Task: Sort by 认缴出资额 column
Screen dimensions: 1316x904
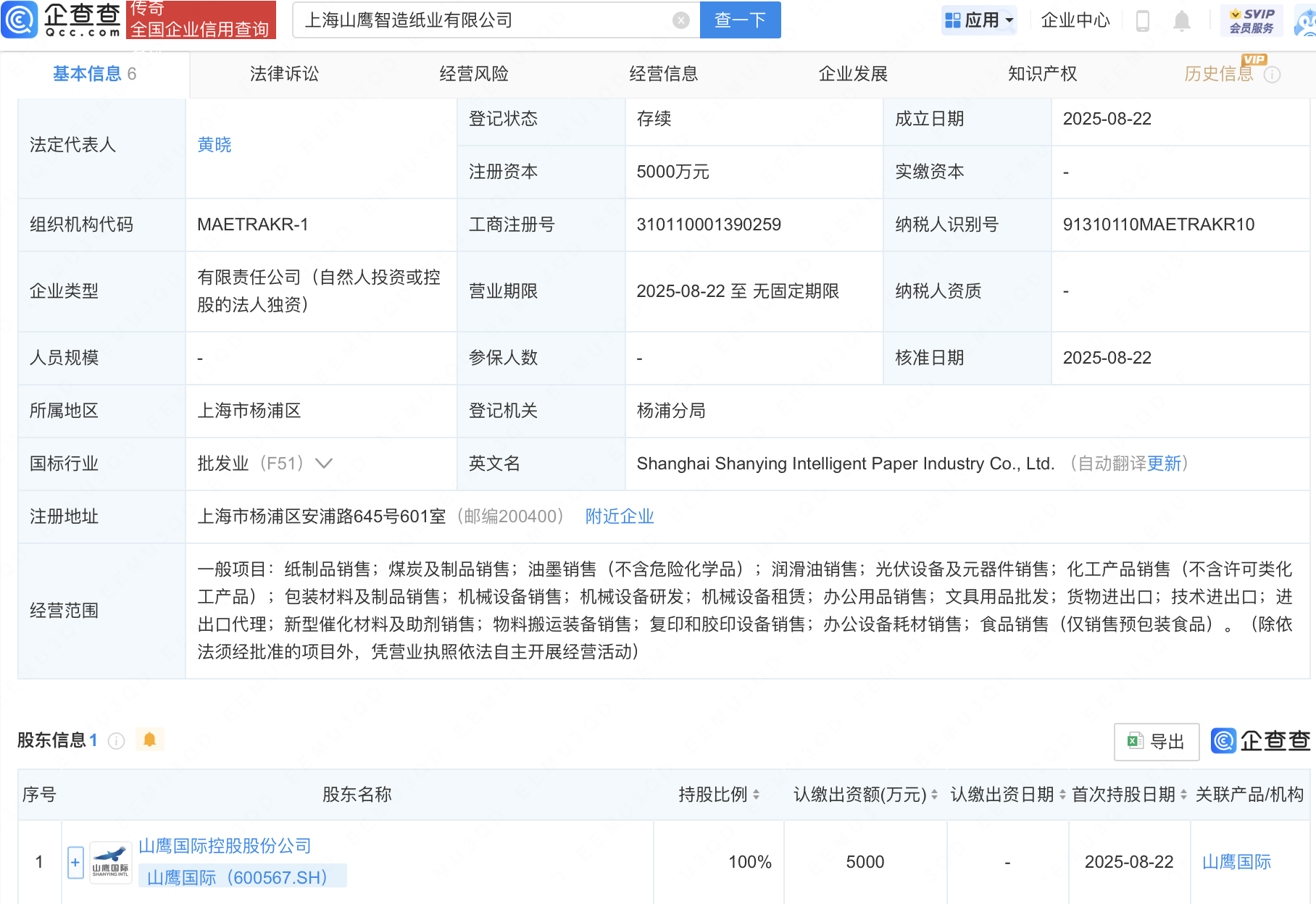Action: click(x=934, y=795)
